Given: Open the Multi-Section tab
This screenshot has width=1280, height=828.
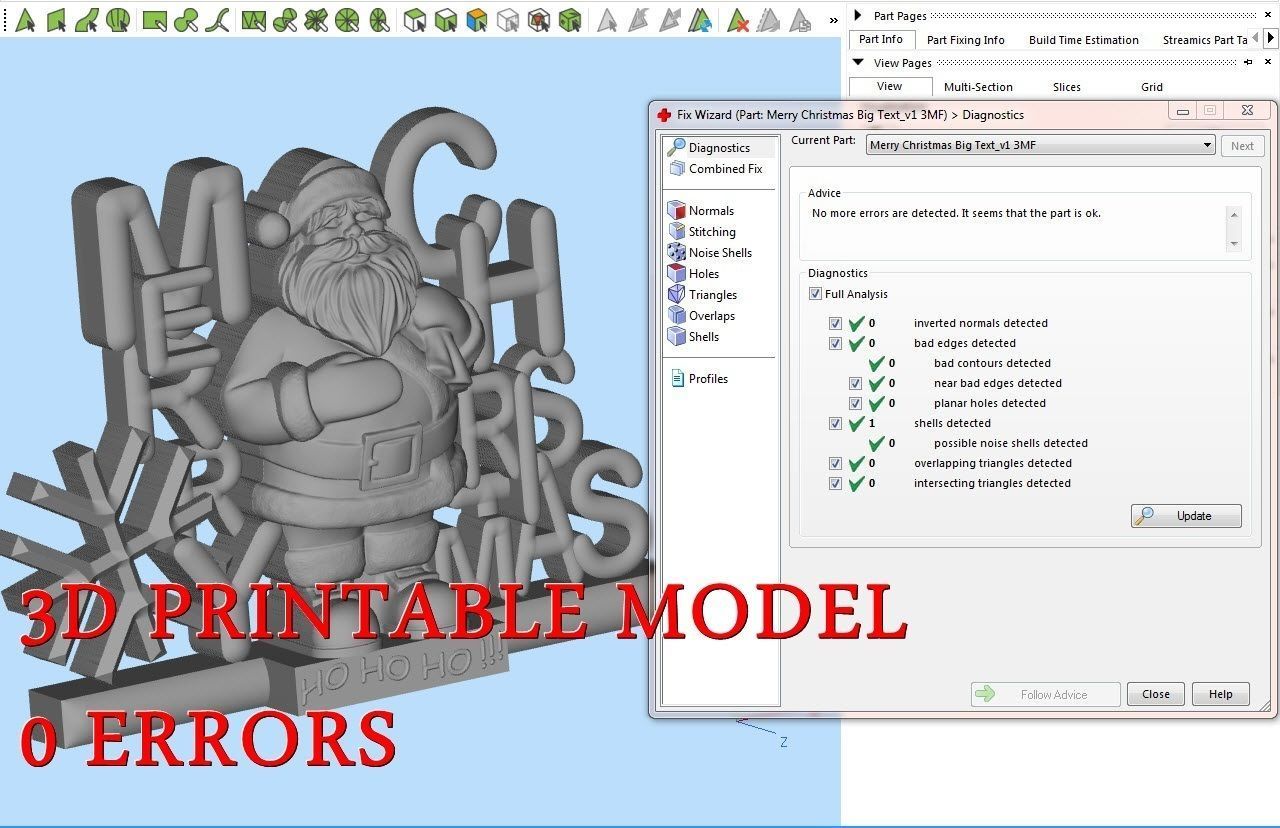Looking at the screenshot, I should pos(978,87).
